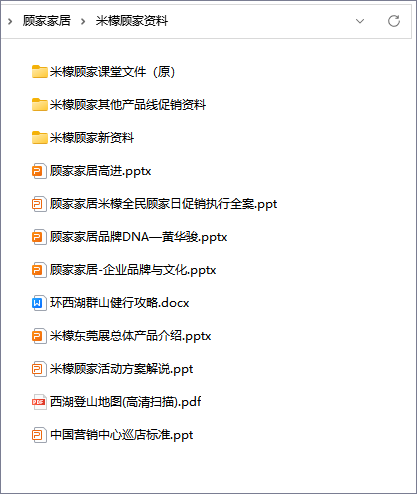417x494 pixels.
Task: Click the icon of 米檬顾家活动方案解说.ppt
Action: (39, 369)
